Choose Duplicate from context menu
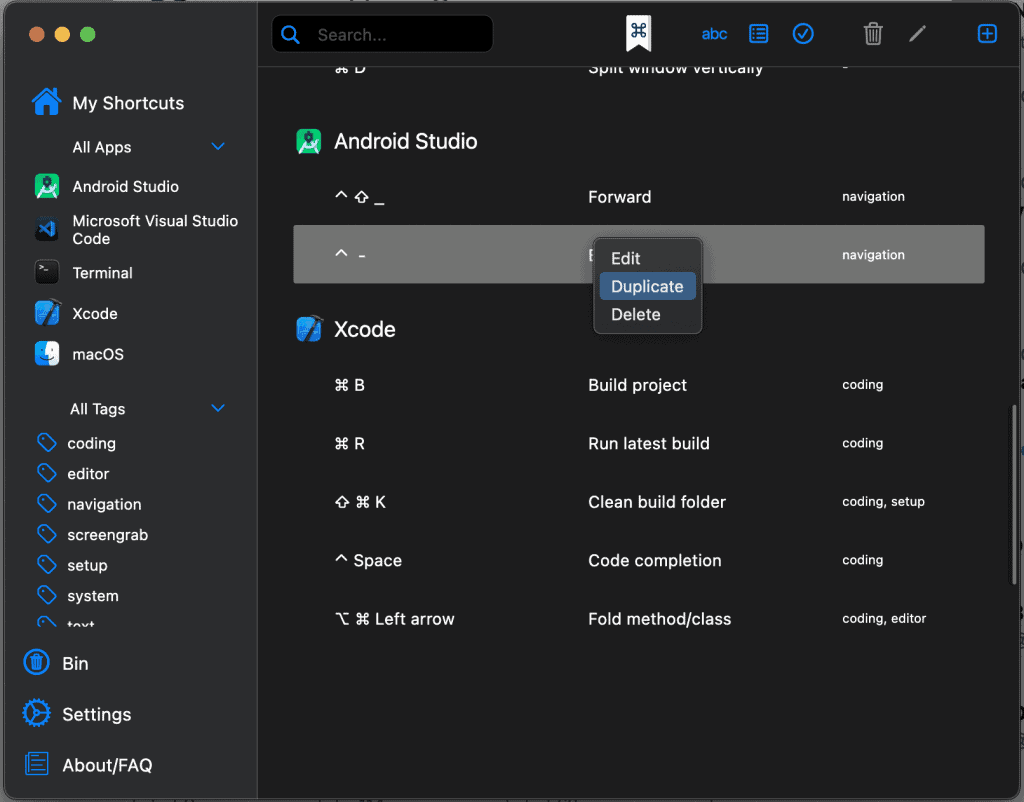The height and width of the screenshot is (802, 1024). (647, 287)
